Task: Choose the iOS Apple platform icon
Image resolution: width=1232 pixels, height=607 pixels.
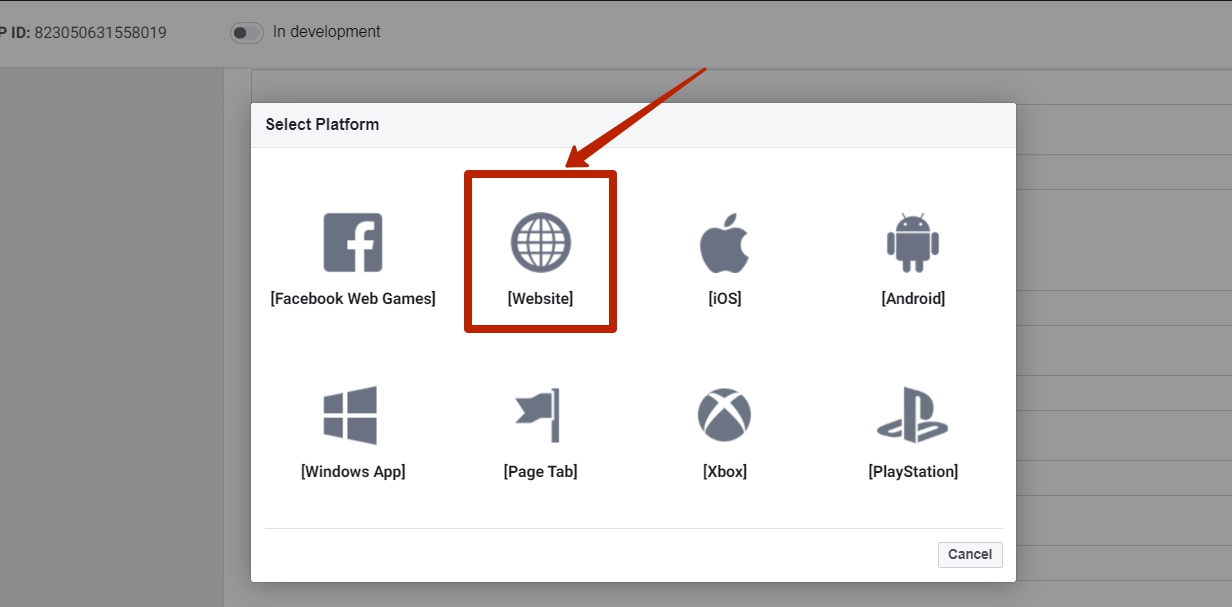Action: tap(724, 241)
